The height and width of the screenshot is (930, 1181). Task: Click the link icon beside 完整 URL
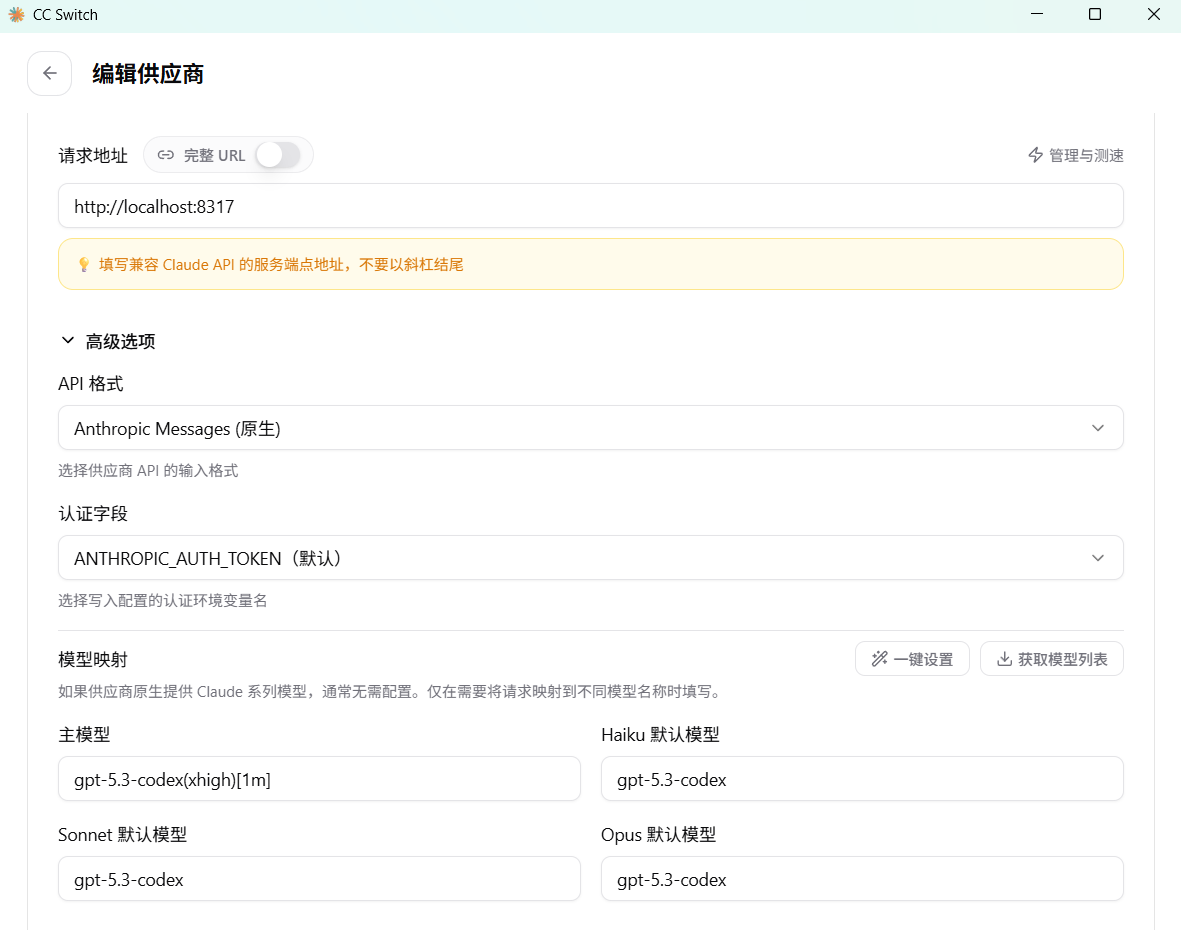pos(166,155)
